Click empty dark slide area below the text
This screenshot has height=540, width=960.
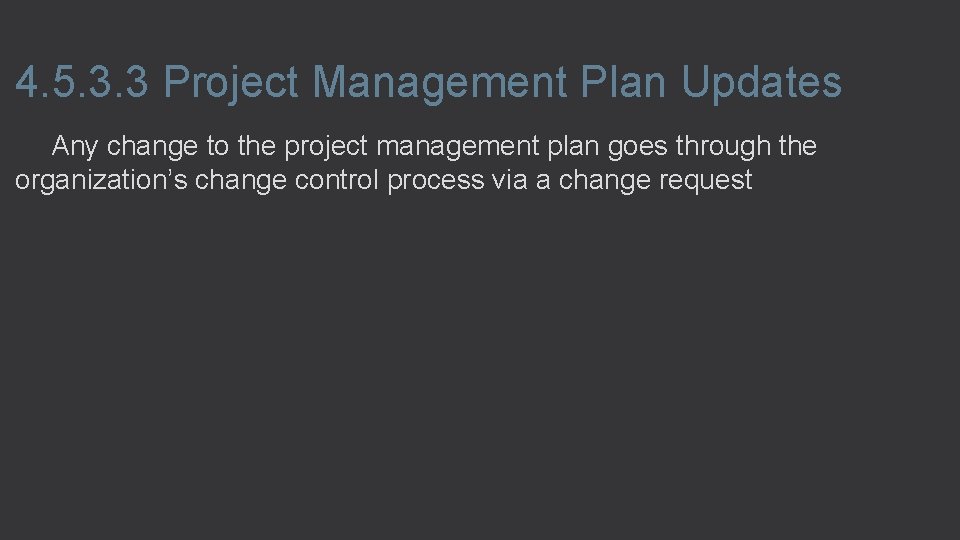coord(480,367)
